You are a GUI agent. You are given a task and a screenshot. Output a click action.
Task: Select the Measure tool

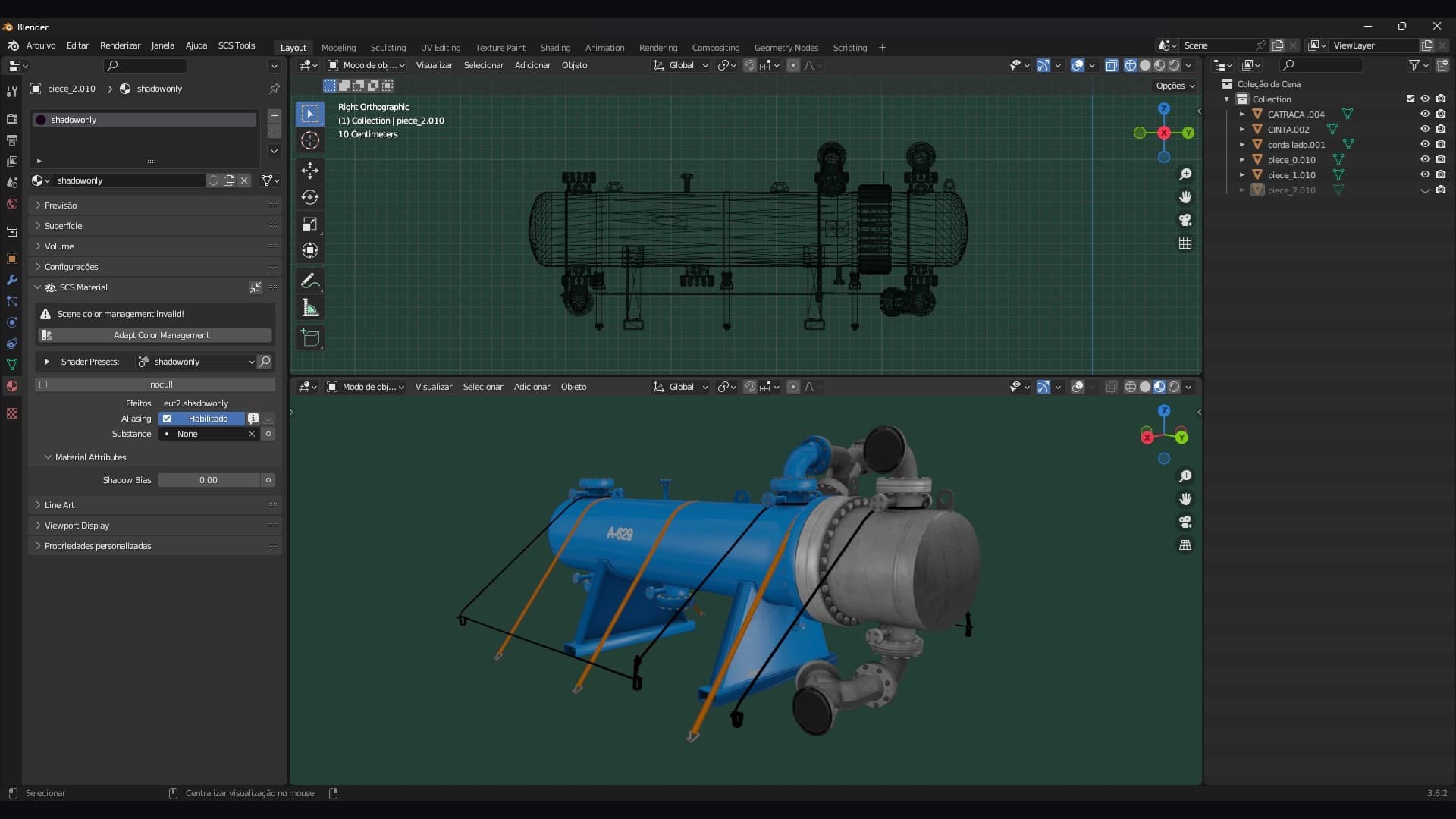tap(310, 308)
